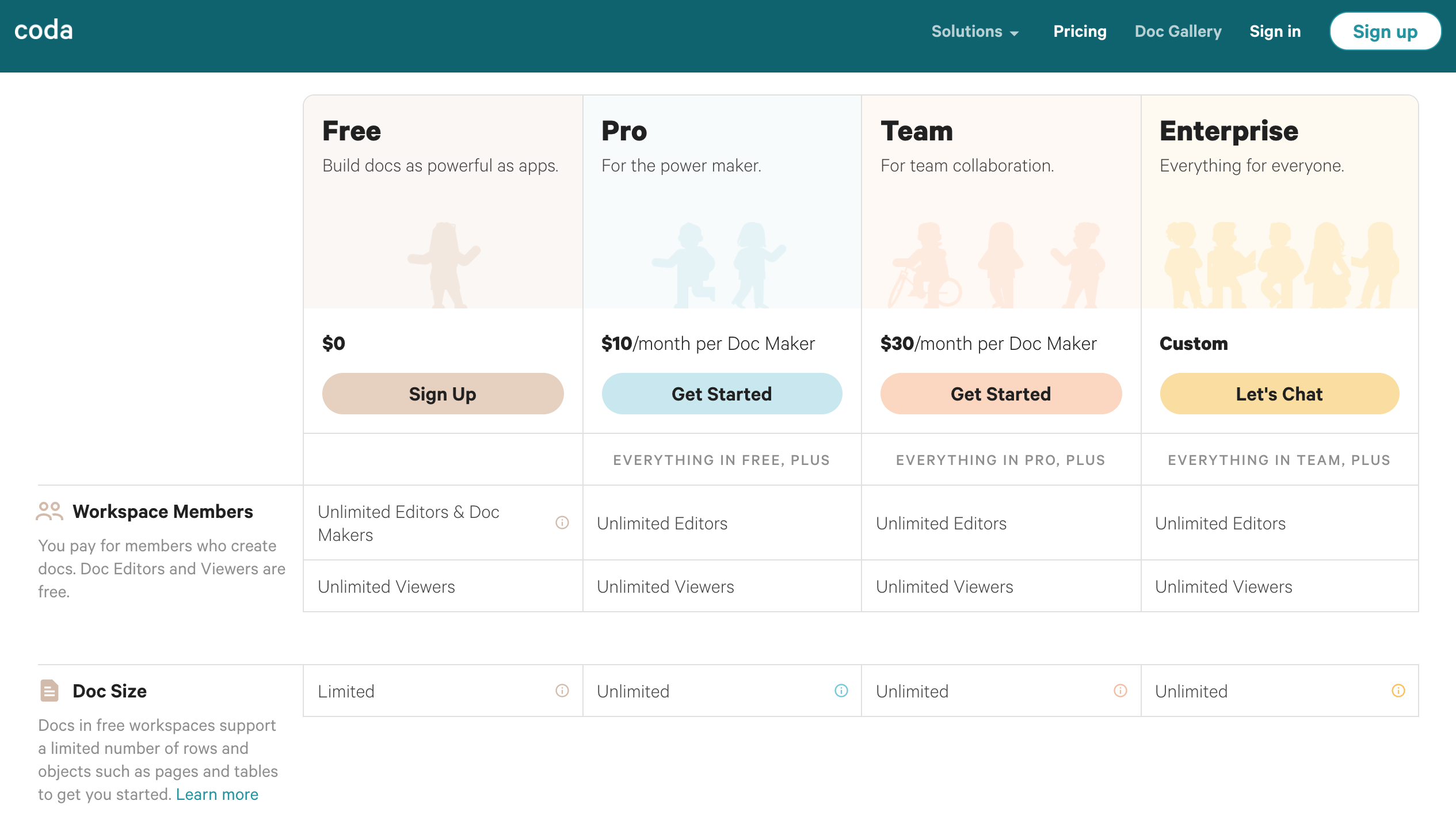This screenshot has height=816, width=1456.
Task: Open the Learn more link
Action: (217, 794)
